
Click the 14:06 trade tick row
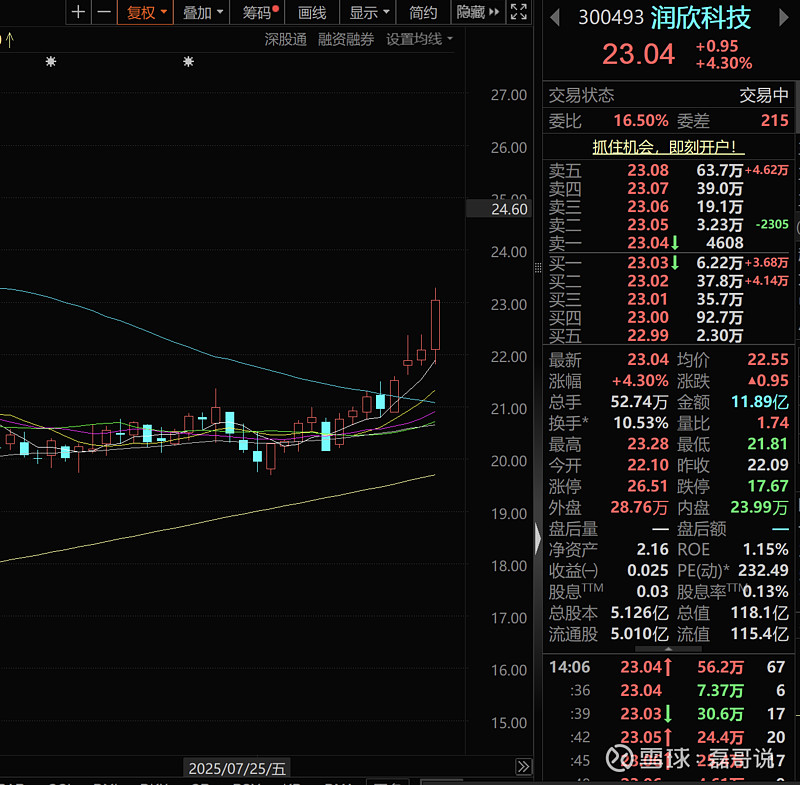point(668,667)
